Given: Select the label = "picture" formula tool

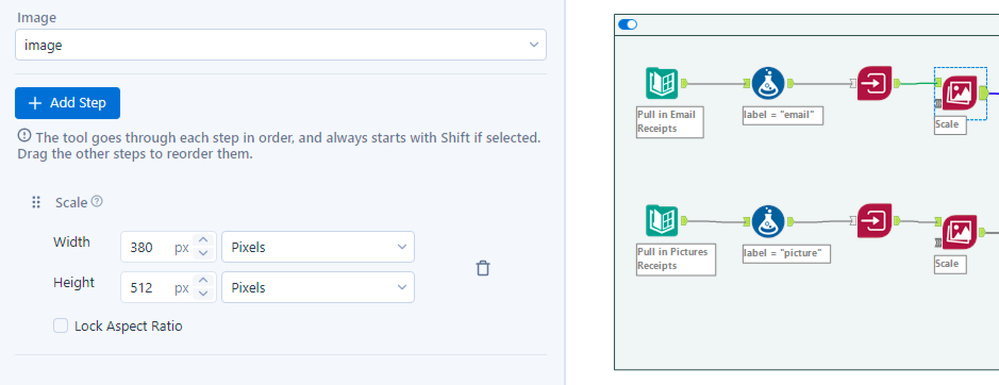Looking at the screenshot, I should (x=768, y=221).
